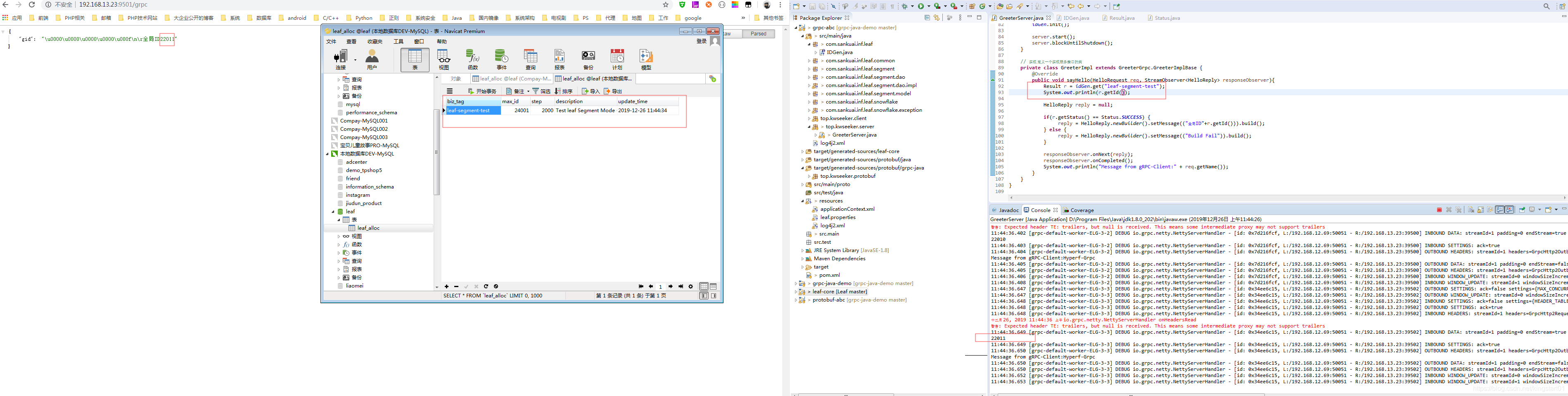Click the refresh icon below the table grid

[x=486, y=287]
